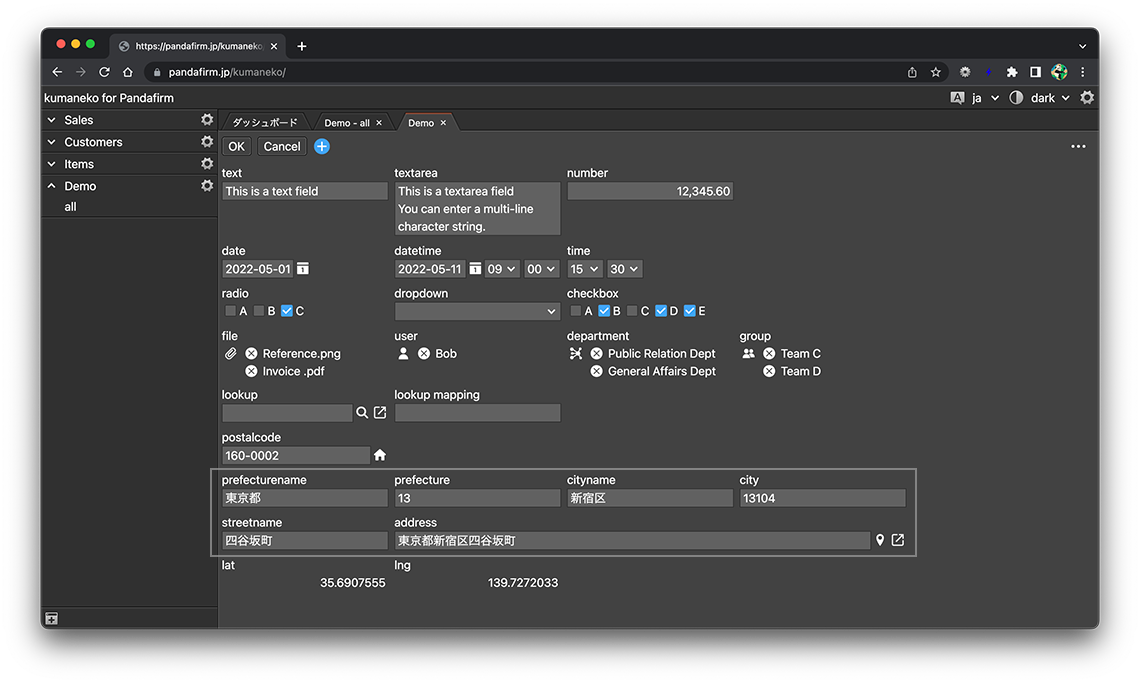Check the checkbox option C
The image size is (1140, 683).
632,311
